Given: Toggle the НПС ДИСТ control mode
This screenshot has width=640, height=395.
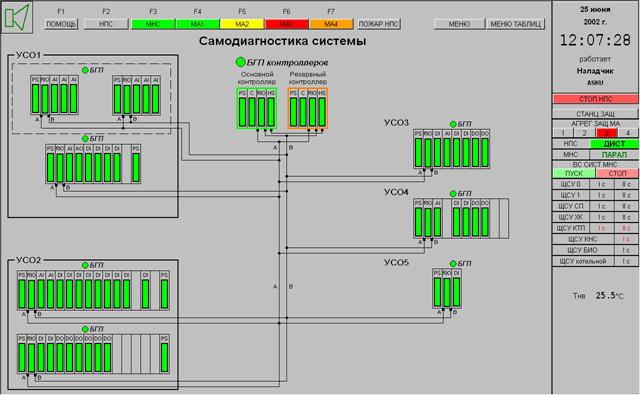Looking at the screenshot, I should 614,144.
